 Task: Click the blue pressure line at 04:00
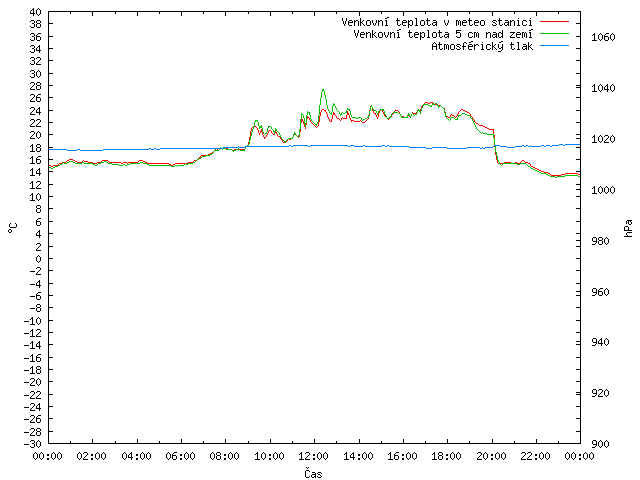[137, 149]
